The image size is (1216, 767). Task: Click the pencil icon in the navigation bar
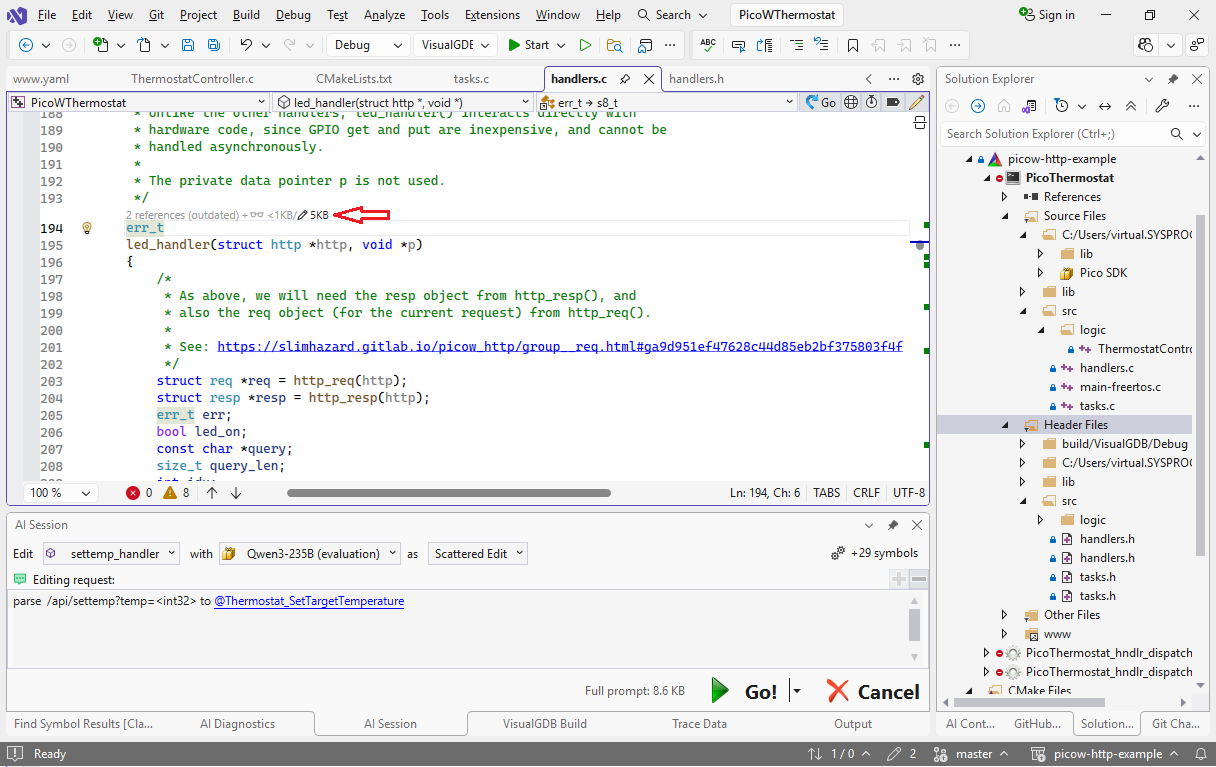[x=916, y=102]
